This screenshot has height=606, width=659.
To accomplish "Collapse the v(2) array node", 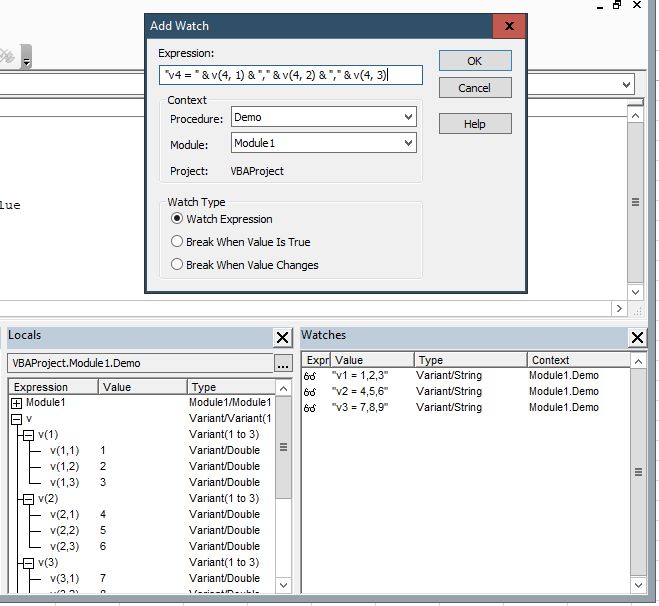I will click(x=28, y=499).
